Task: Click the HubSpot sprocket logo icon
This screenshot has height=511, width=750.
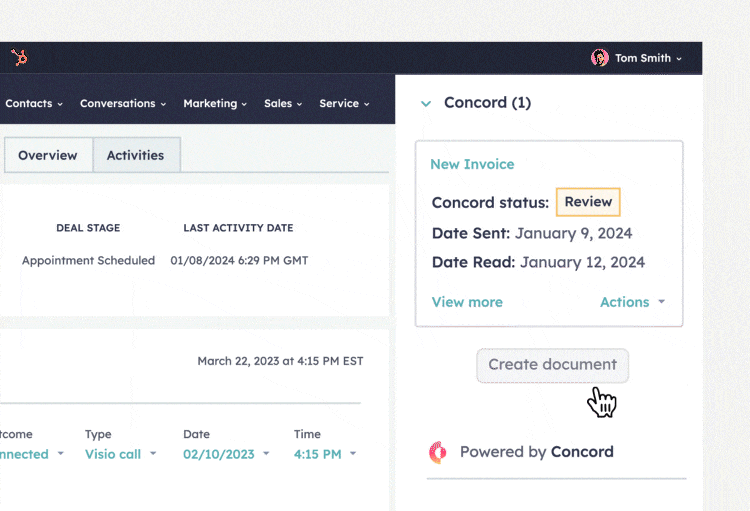Action: pyautogui.click(x=19, y=58)
